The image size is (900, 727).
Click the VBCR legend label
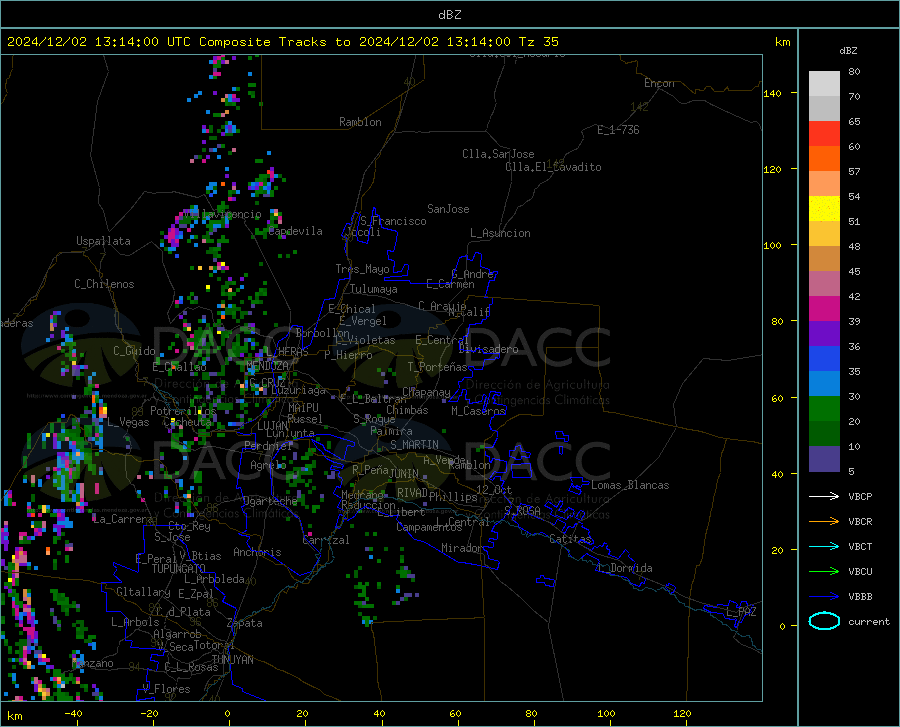click(860, 522)
